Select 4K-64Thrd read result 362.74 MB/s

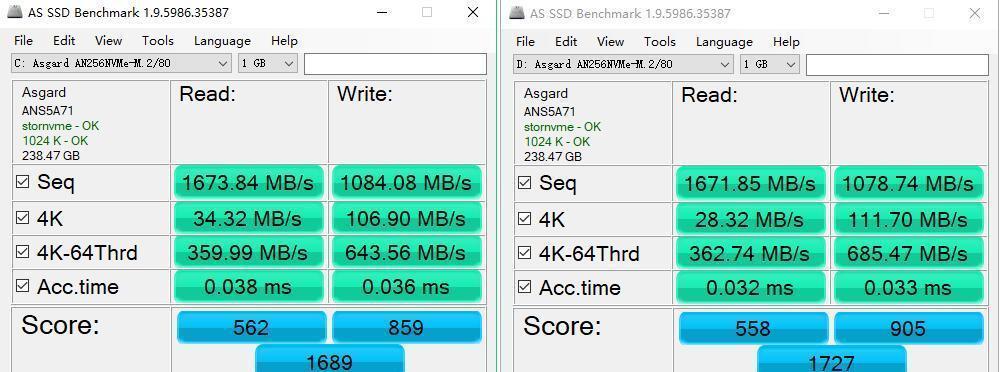coord(750,253)
